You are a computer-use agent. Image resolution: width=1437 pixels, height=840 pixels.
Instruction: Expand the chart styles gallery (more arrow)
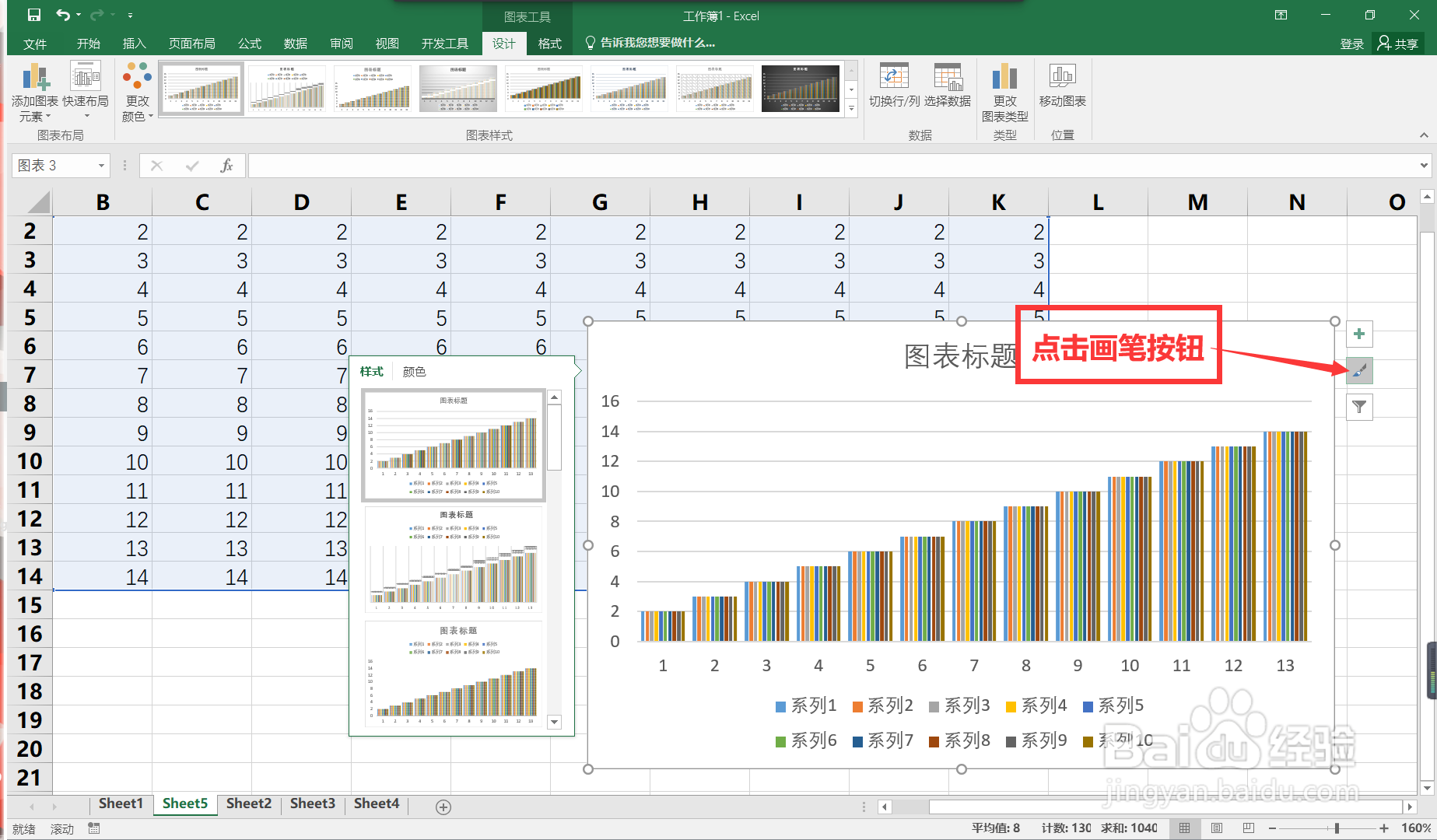[852, 109]
